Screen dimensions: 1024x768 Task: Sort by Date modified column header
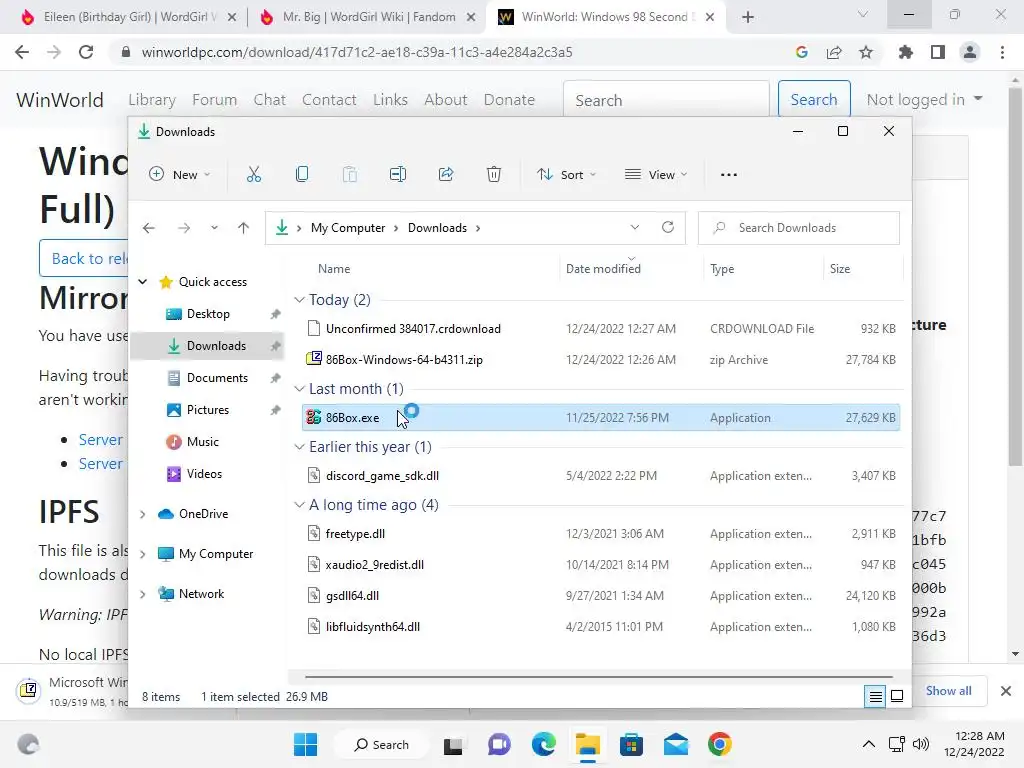point(603,268)
